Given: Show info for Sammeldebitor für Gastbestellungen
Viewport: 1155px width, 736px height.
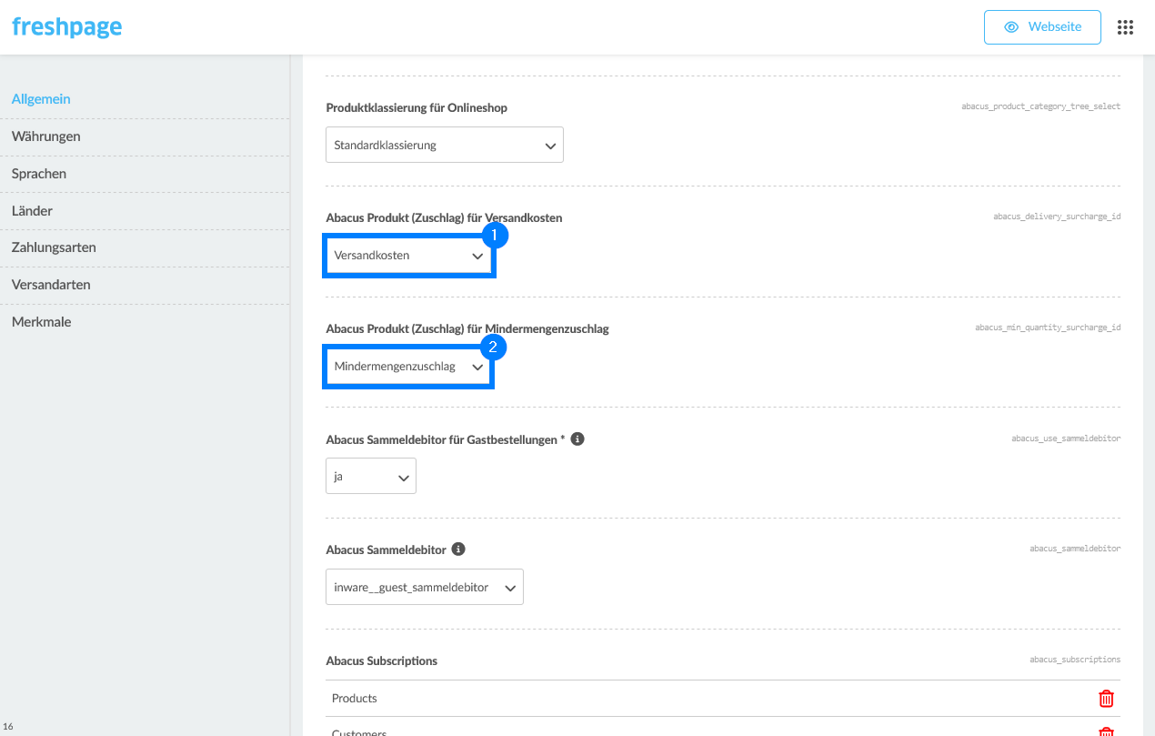Looking at the screenshot, I should coord(577,439).
